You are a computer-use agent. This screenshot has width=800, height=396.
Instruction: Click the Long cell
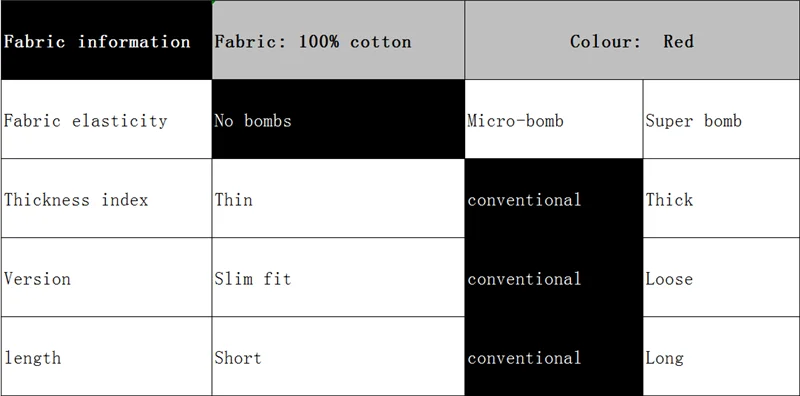(721, 356)
